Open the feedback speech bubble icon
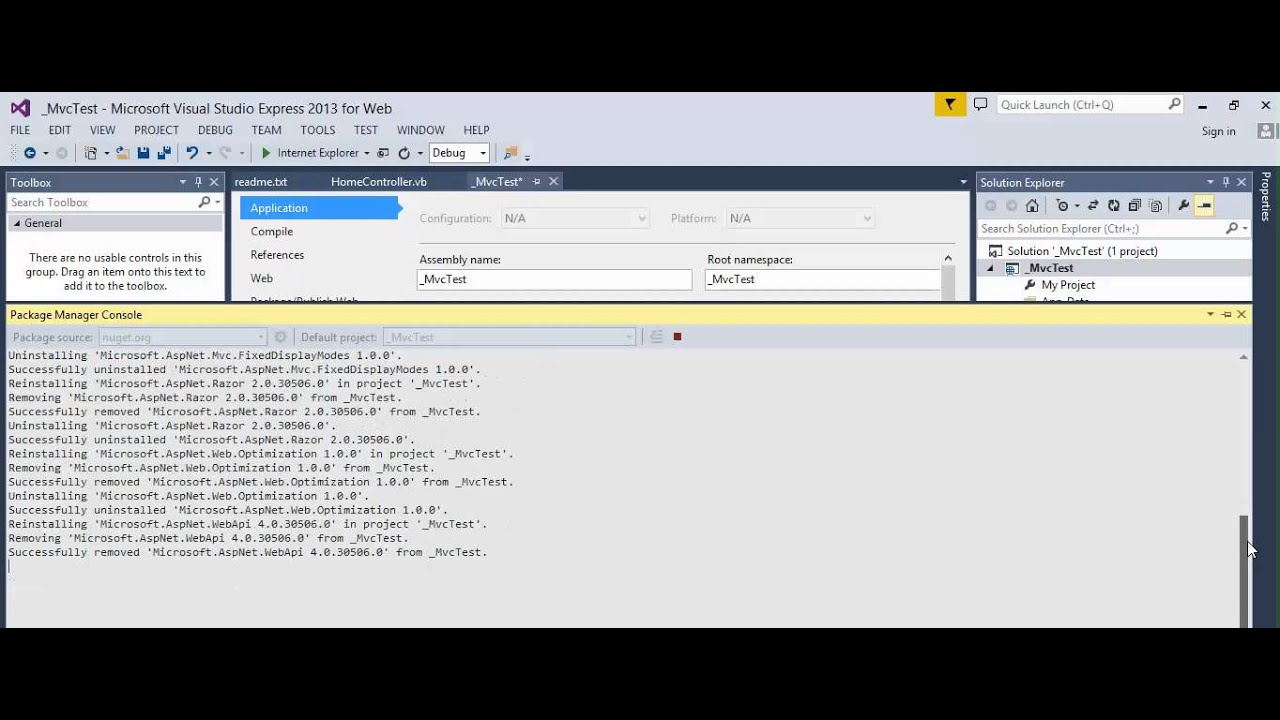1280x720 pixels. [980, 104]
